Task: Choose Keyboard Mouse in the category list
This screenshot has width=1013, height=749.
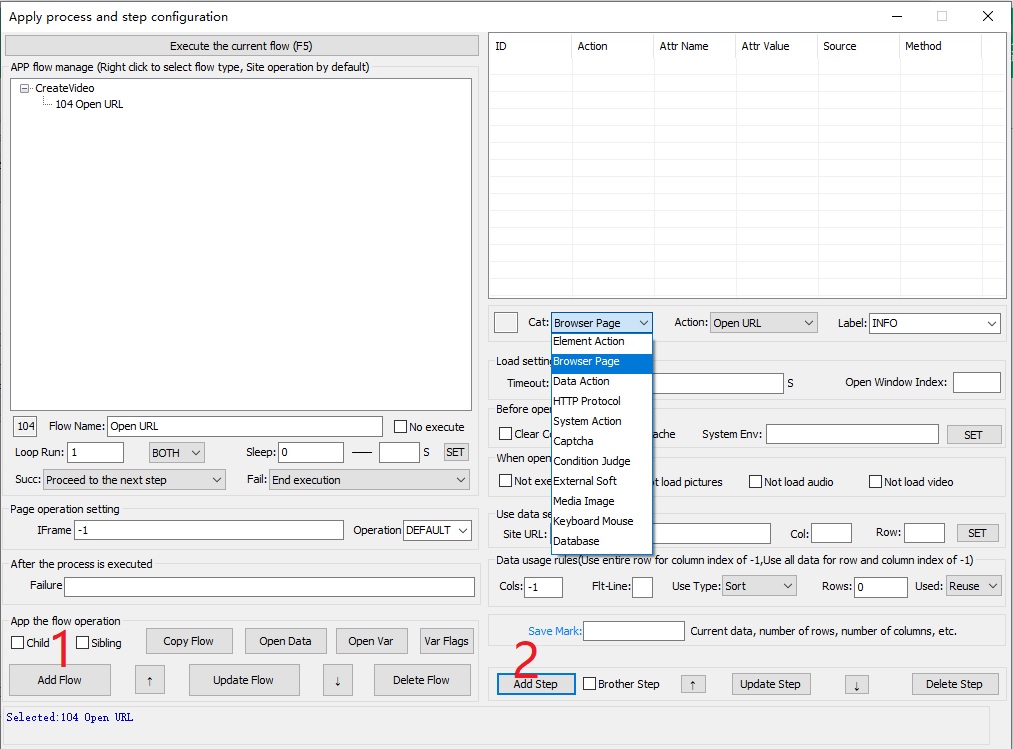Action: pyautogui.click(x=593, y=521)
